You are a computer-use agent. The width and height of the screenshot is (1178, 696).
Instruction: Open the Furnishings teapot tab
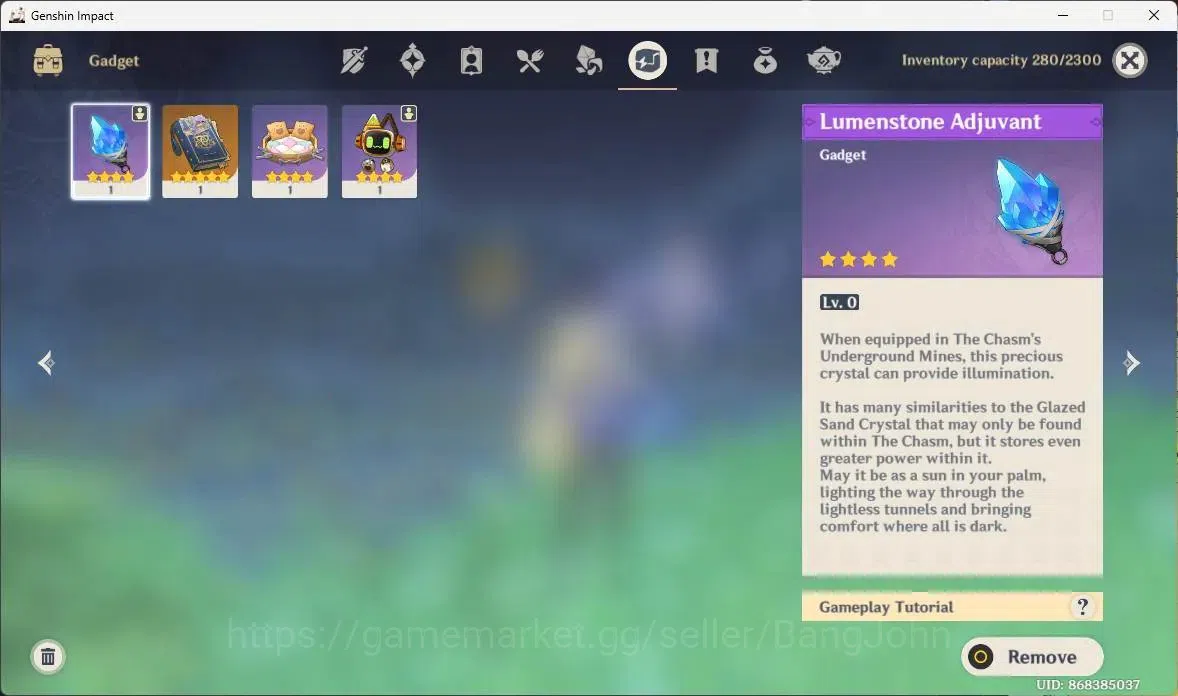pos(823,60)
